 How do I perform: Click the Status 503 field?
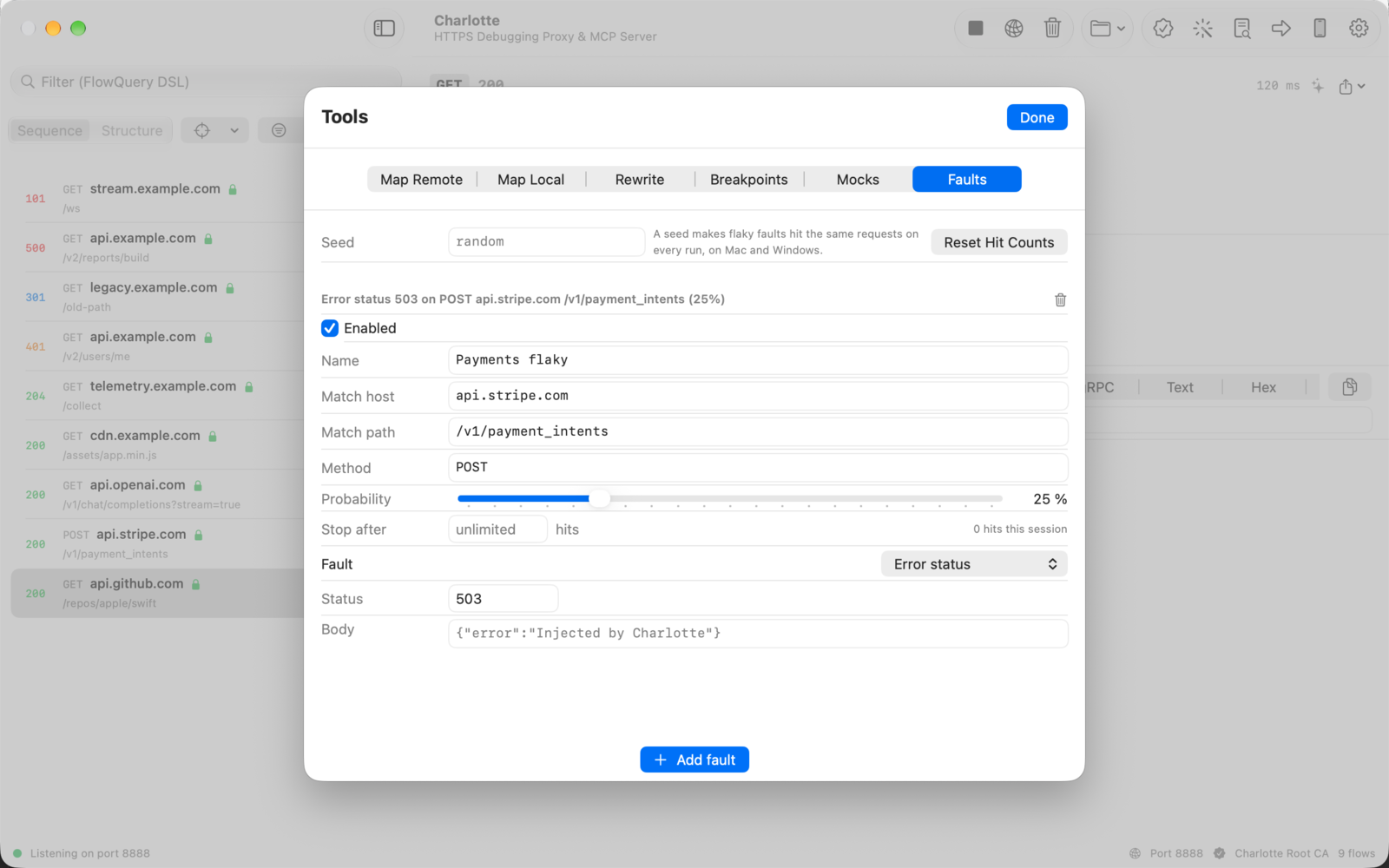504,599
